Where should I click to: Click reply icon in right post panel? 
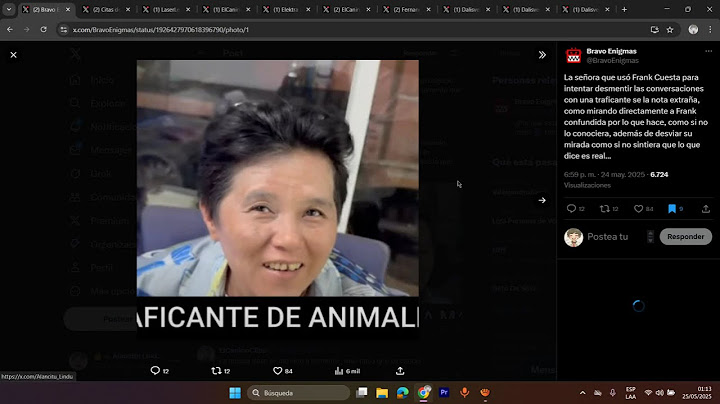click(x=571, y=208)
